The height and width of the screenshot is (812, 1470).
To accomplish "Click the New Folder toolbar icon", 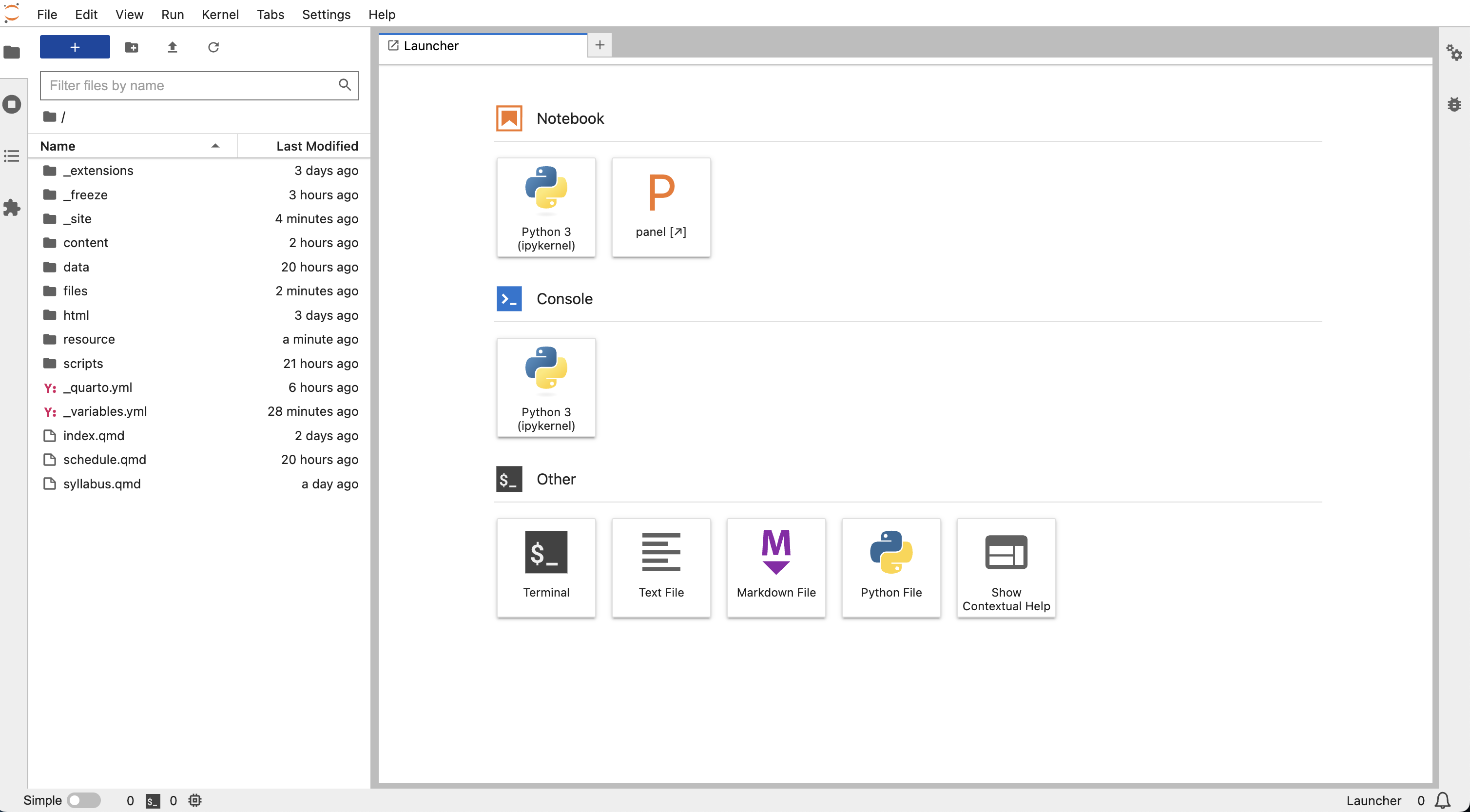I will pos(131,47).
